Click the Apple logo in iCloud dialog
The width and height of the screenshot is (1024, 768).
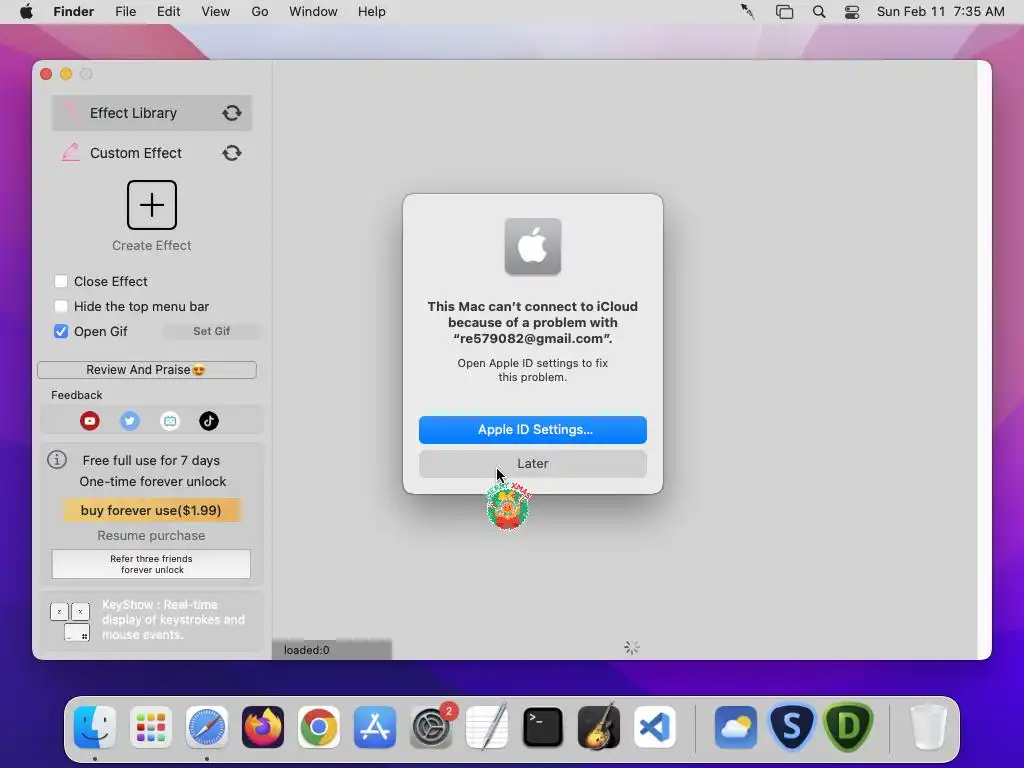coord(533,247)
